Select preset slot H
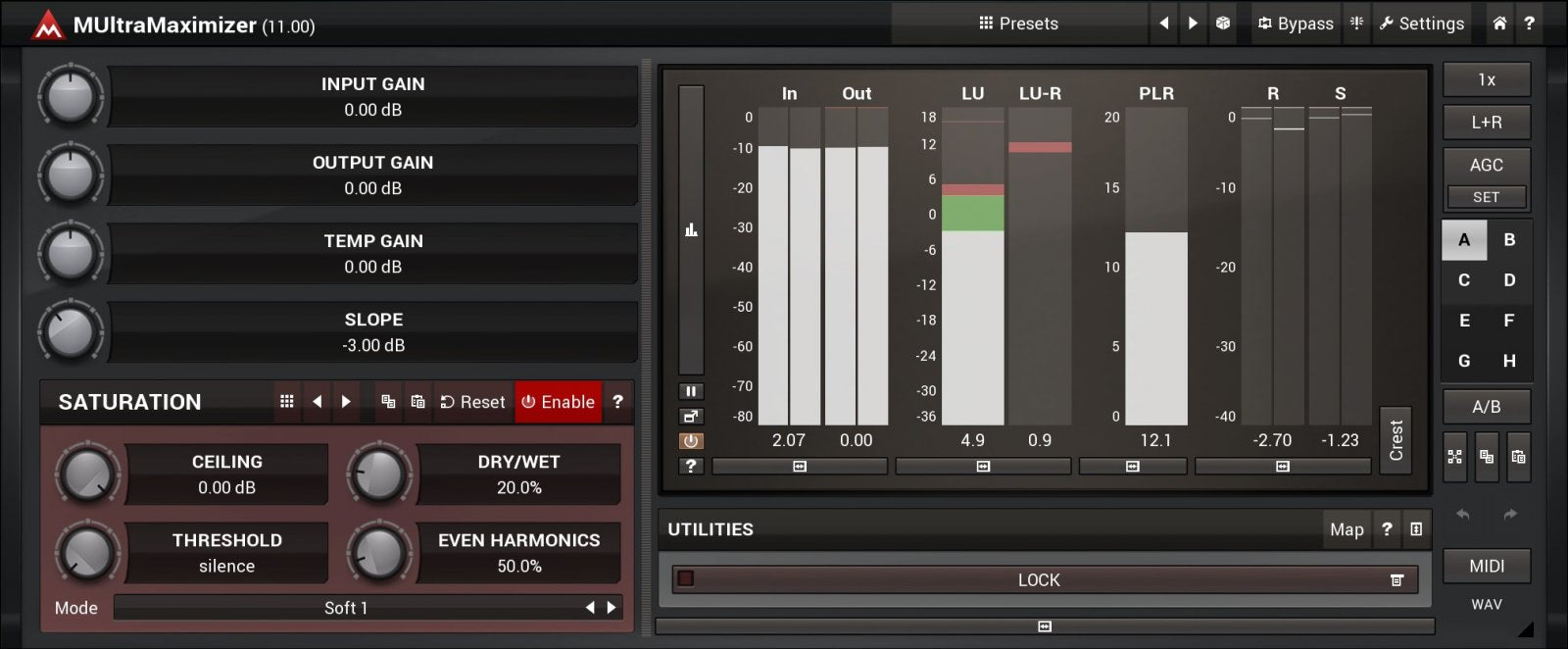Screen dimensions: 1568x649 [x=1509, y=361]
